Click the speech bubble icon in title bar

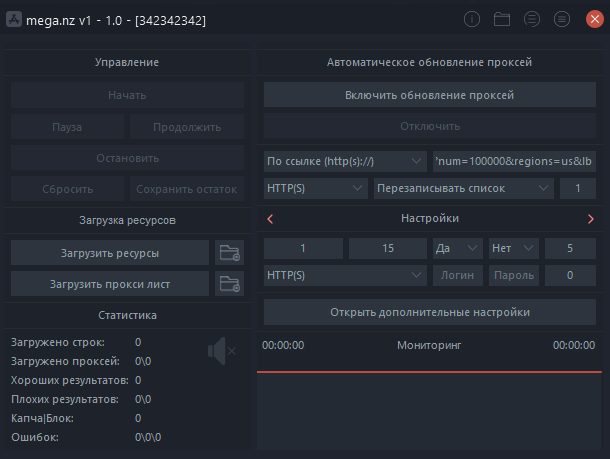532,19
